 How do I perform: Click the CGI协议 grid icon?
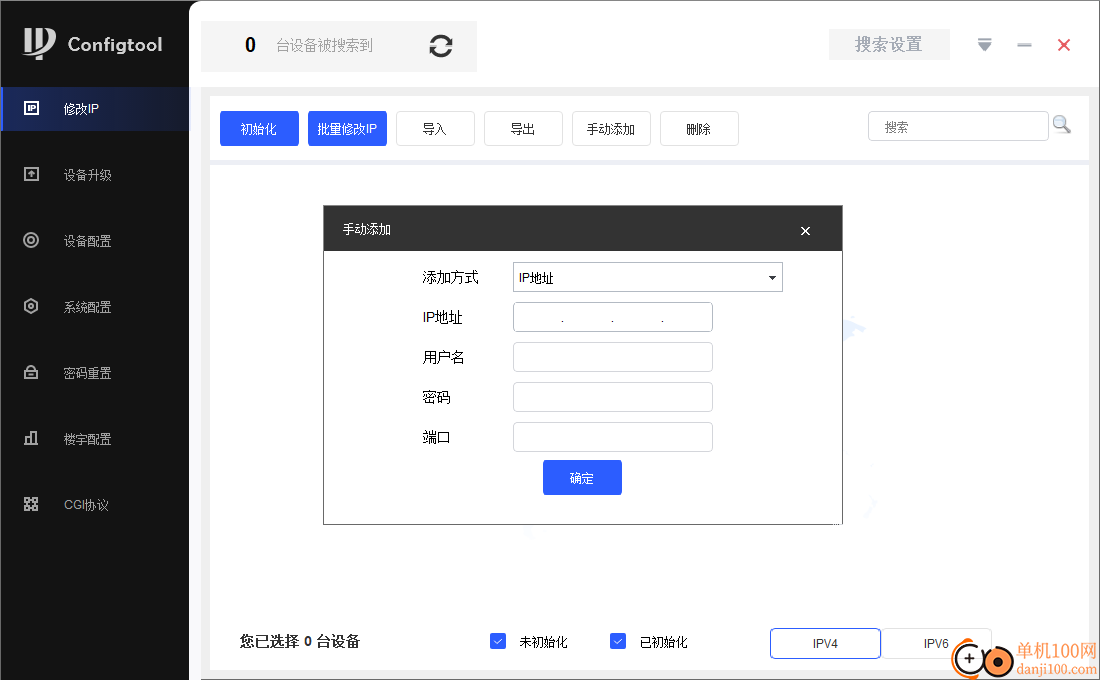(31, 504)
